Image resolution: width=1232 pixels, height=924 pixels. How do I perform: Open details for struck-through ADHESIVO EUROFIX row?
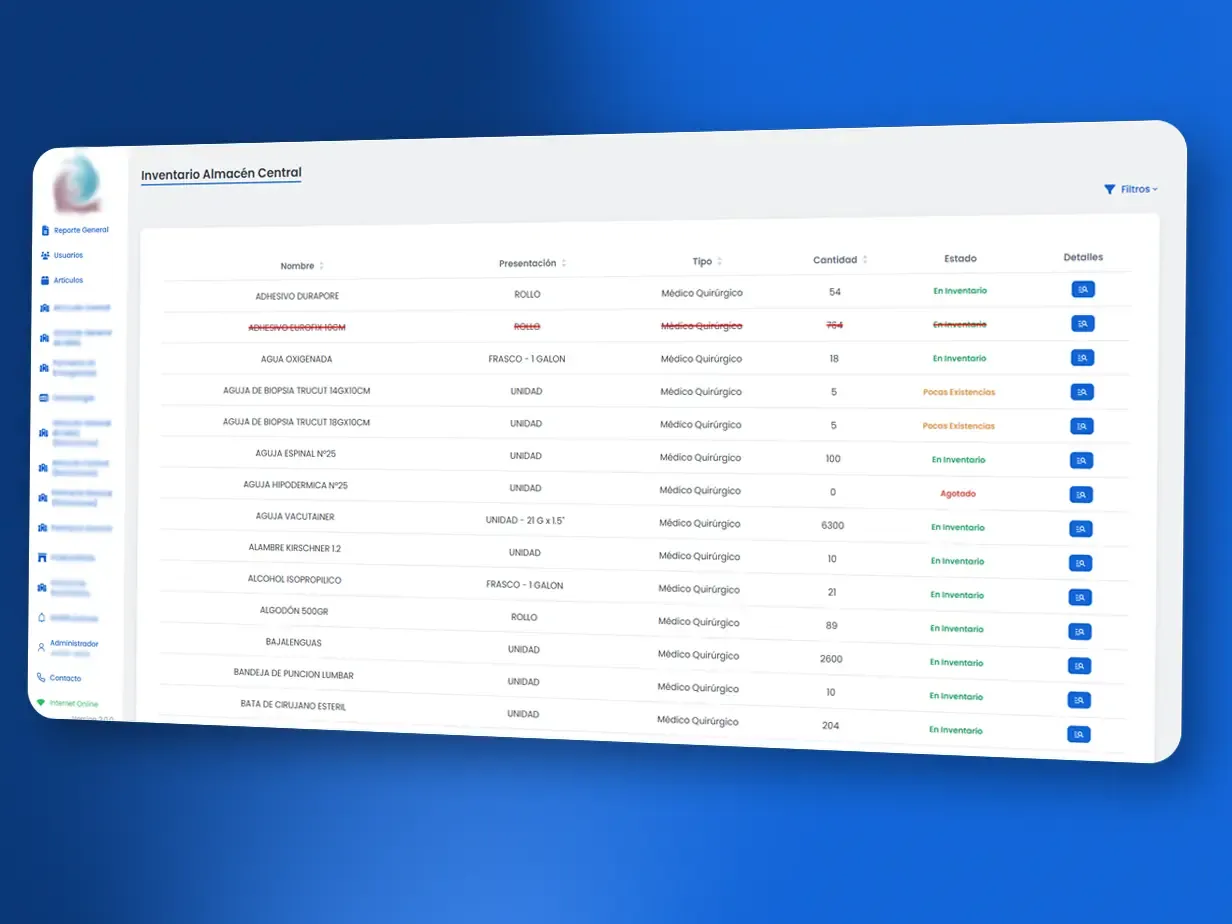pos(1083,324)
